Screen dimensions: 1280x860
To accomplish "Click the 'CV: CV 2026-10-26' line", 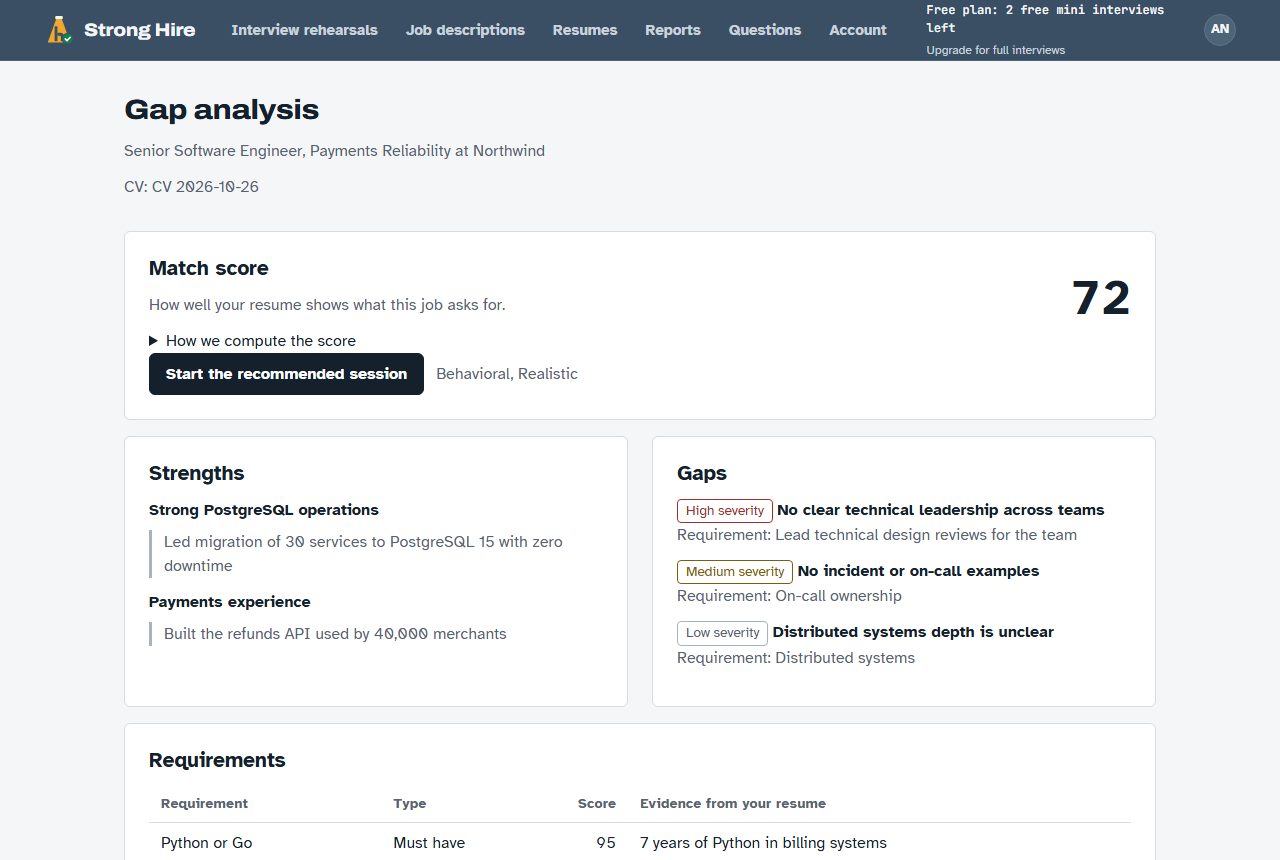I will click(191, 187).
